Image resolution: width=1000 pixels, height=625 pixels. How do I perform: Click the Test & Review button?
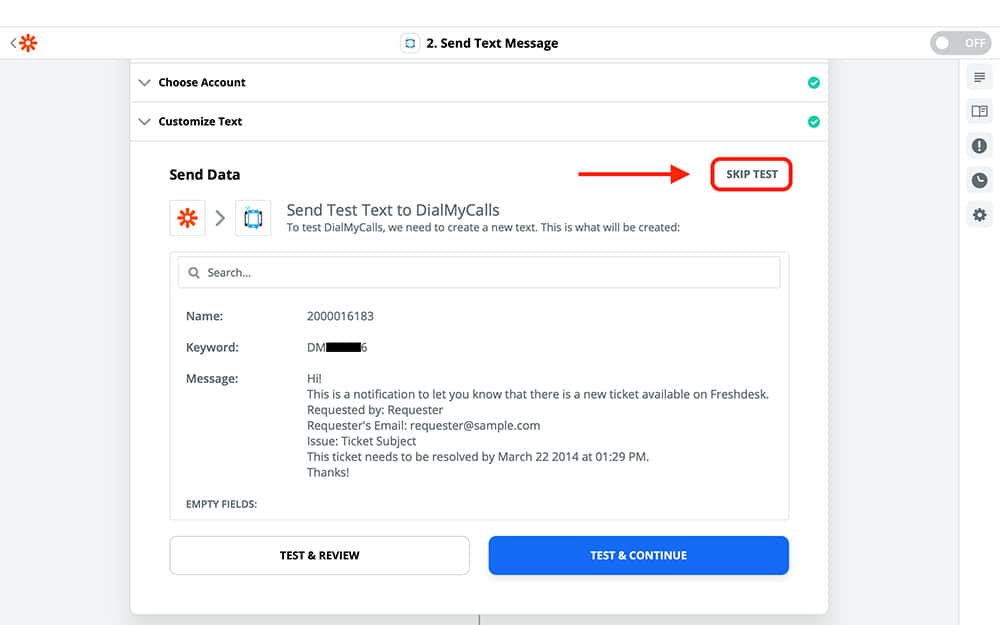[x=319, y=556]
